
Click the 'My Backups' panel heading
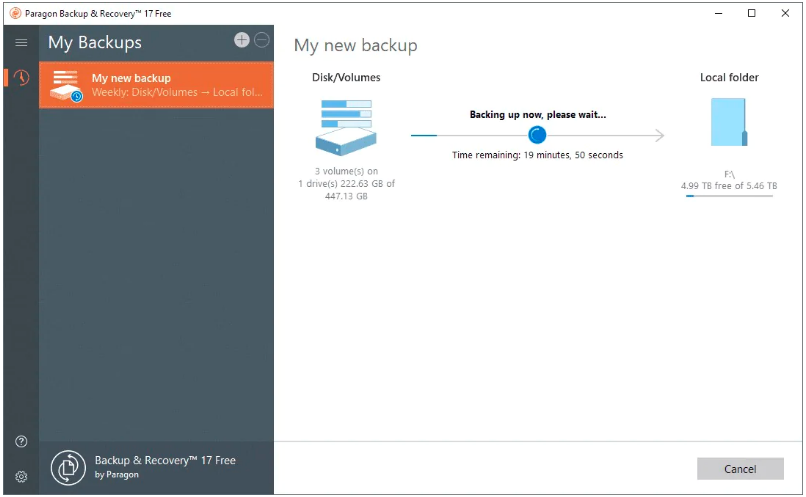point(95,43)
